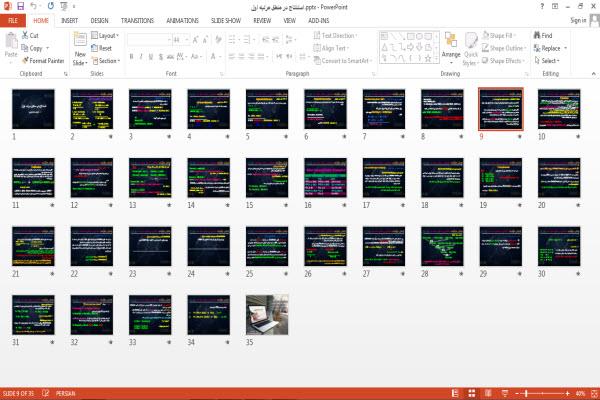Click the Paste clipboard icon
The height and width of the screenshot is (400, 600).
click(11, 41)
